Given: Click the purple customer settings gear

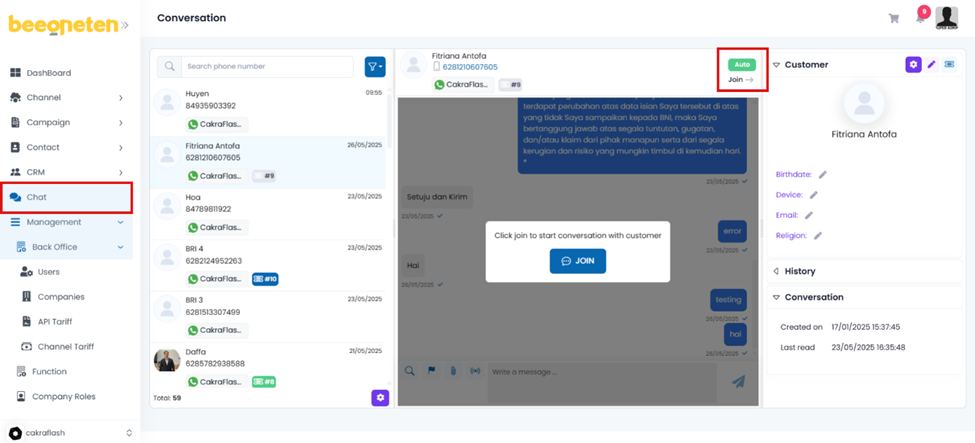Looking at the screenshot, I should pyautogui.click(x=913, y=65).
